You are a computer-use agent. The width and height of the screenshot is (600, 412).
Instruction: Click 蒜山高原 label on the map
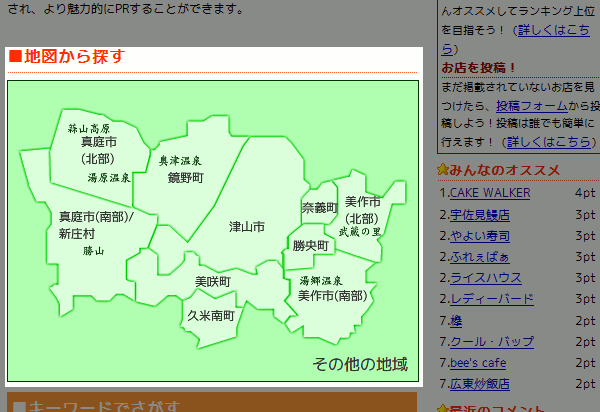pos(89,128)
